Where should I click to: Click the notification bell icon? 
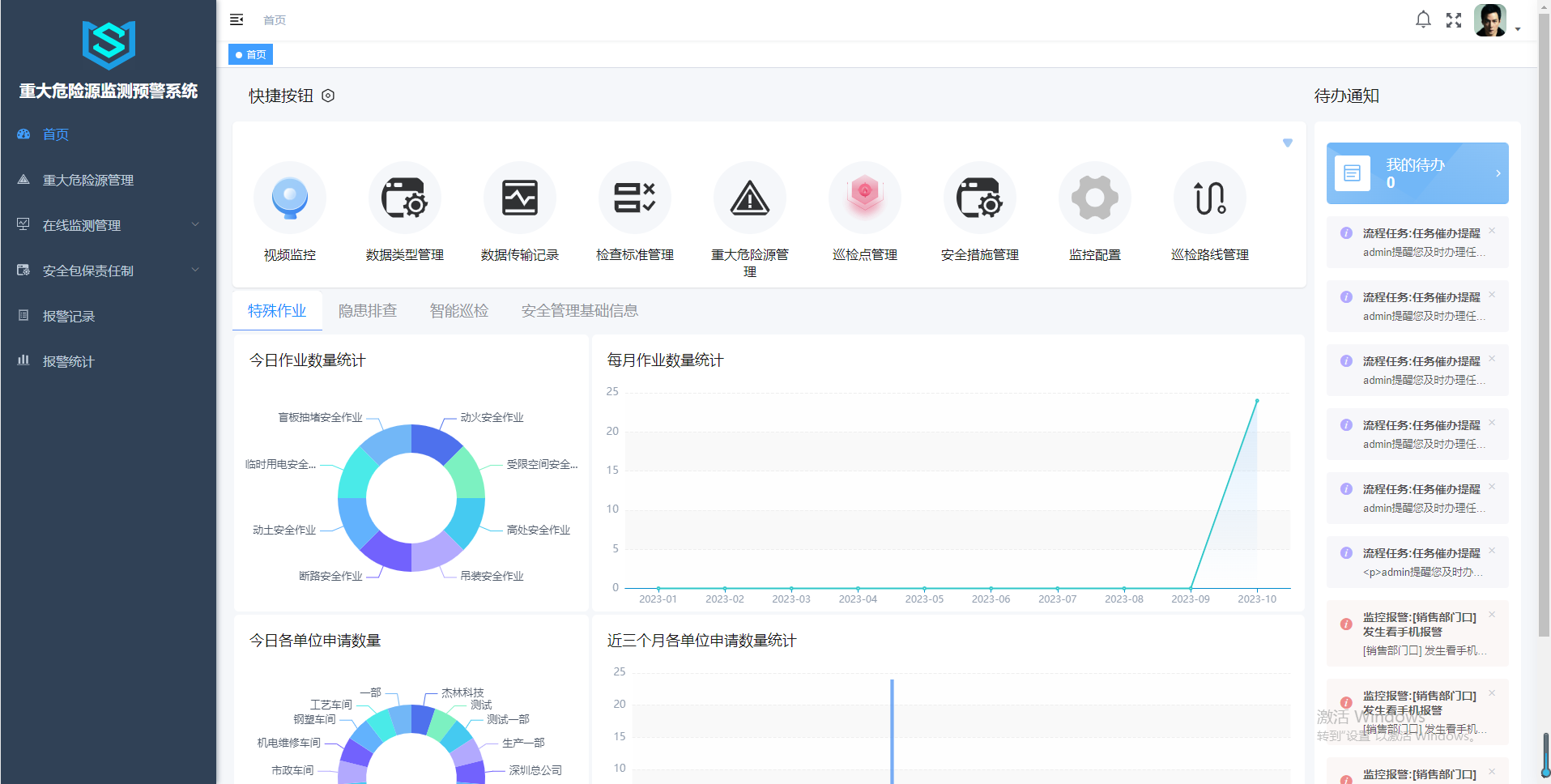(1423, 19)
